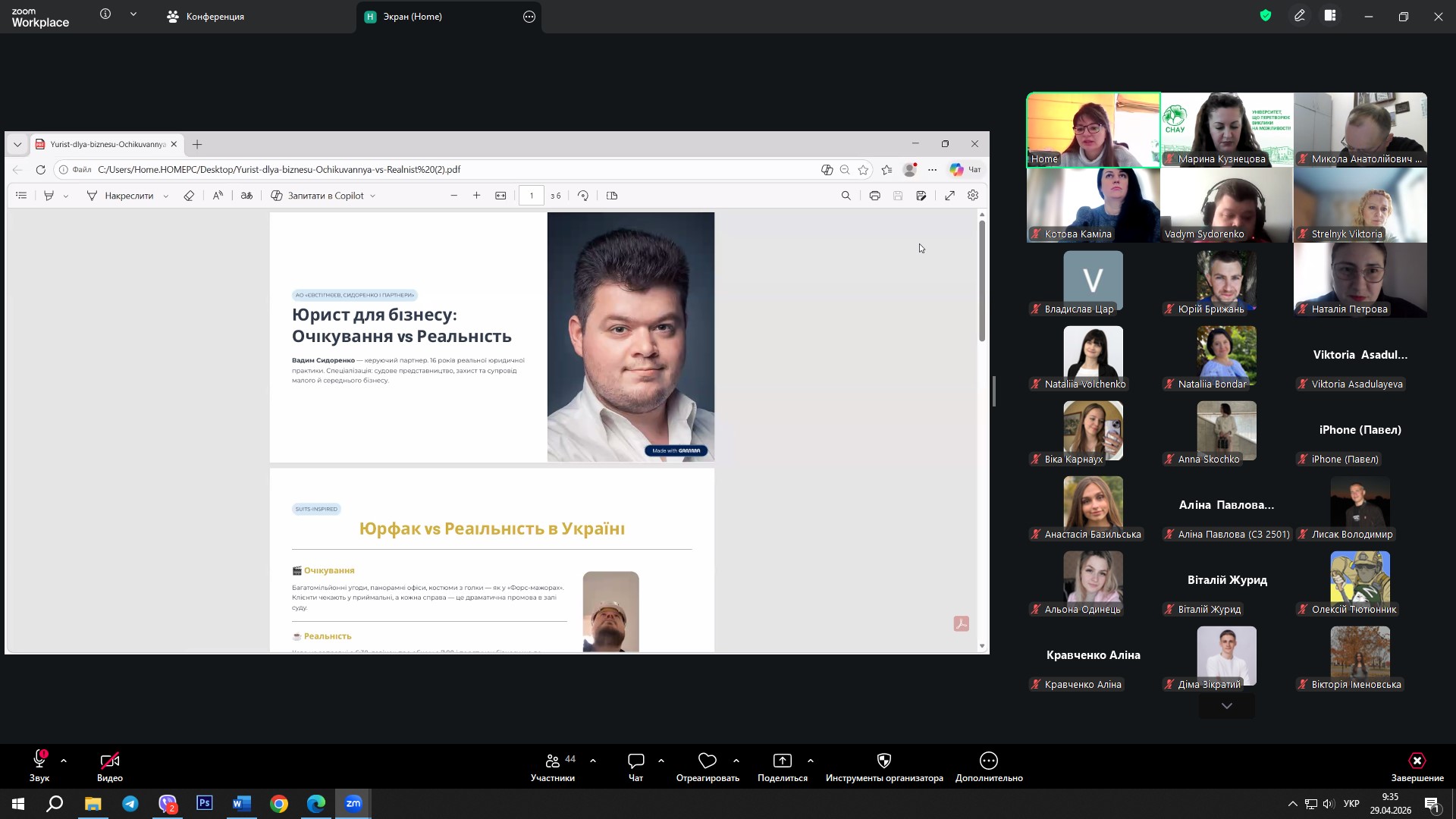
Task: Open meeting info icon
Action: click(105, 14)
